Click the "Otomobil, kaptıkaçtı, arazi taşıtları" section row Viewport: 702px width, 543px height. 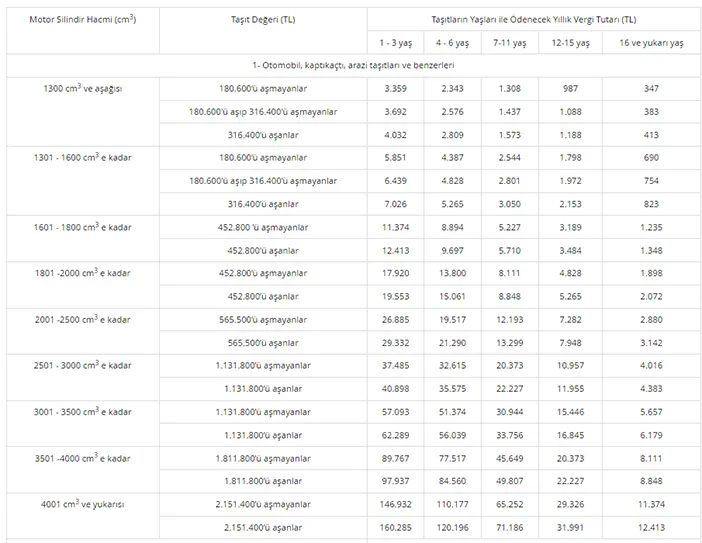354,65
